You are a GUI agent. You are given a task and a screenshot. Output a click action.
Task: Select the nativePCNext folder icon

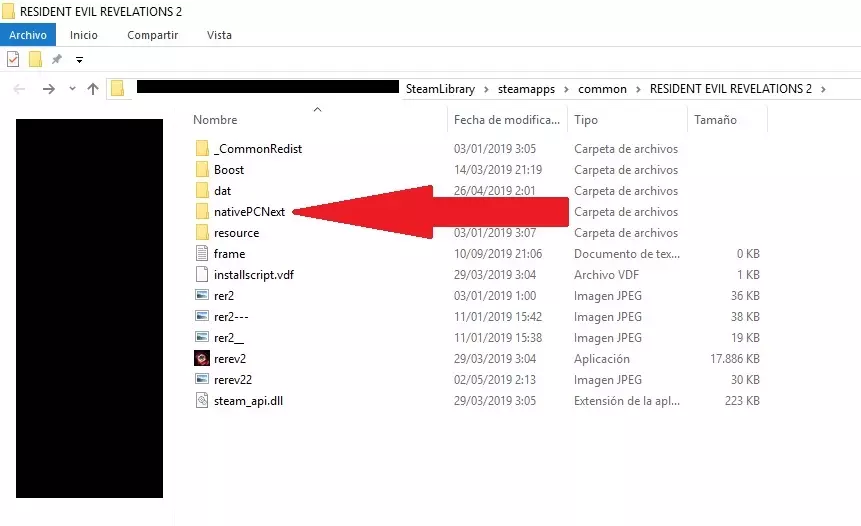click(202, 211)
